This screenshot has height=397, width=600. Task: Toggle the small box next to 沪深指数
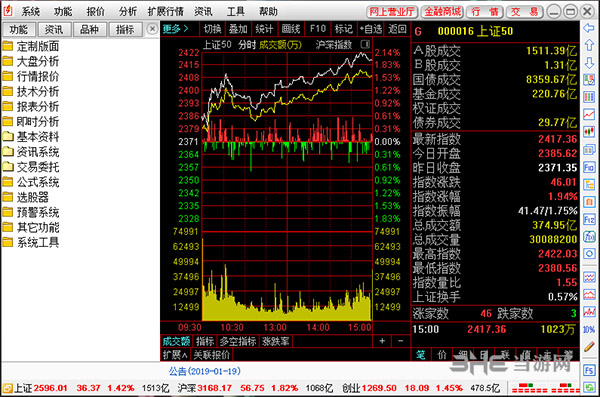coord(365,44)
